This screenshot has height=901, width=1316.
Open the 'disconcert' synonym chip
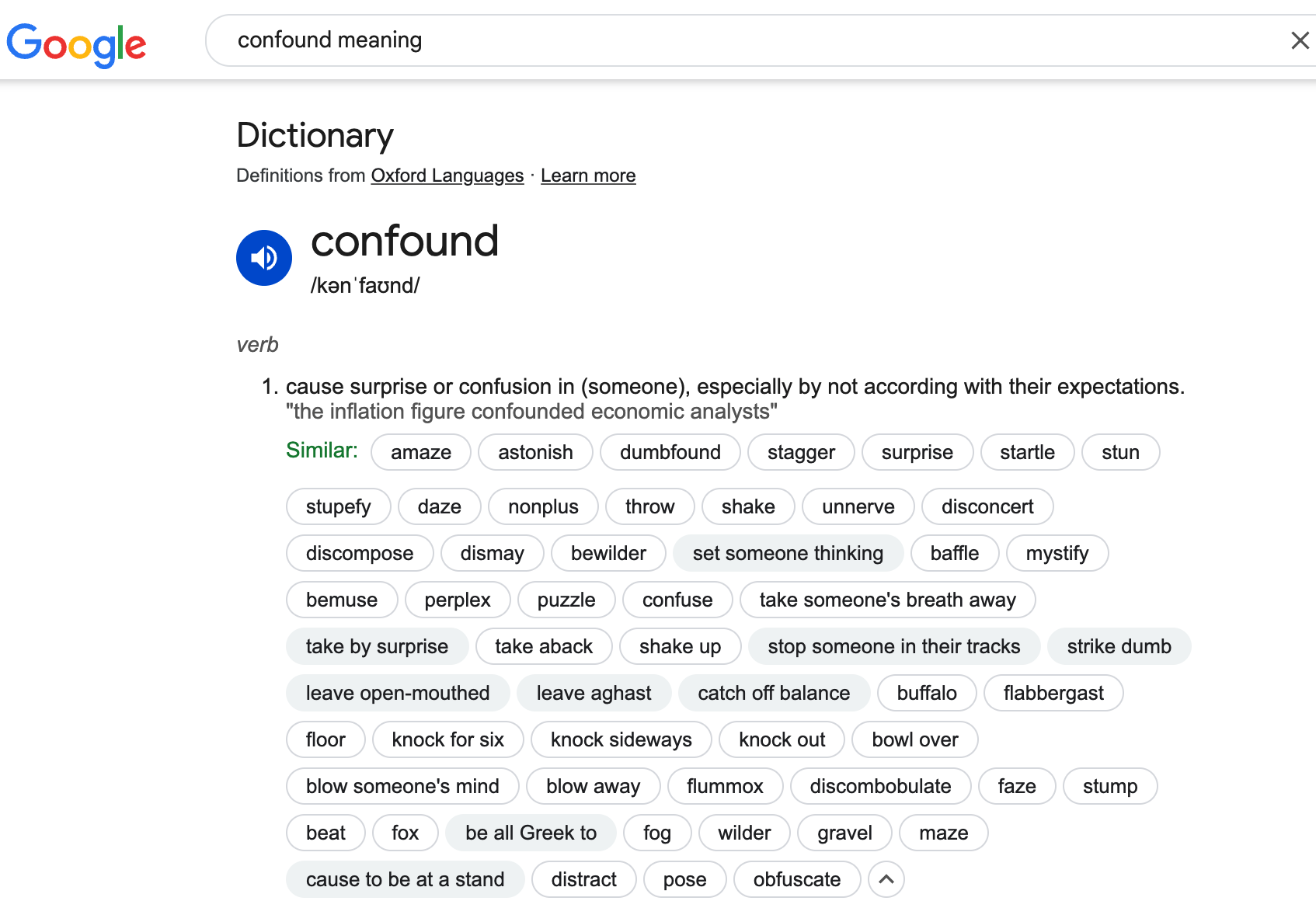pos(987,506)
